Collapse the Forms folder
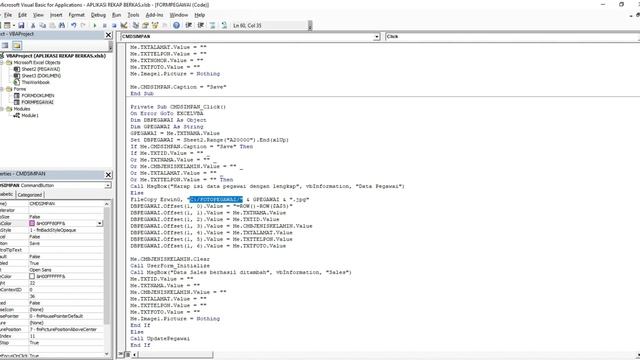Viewport: 640px width, 360px height. [2, 89]
